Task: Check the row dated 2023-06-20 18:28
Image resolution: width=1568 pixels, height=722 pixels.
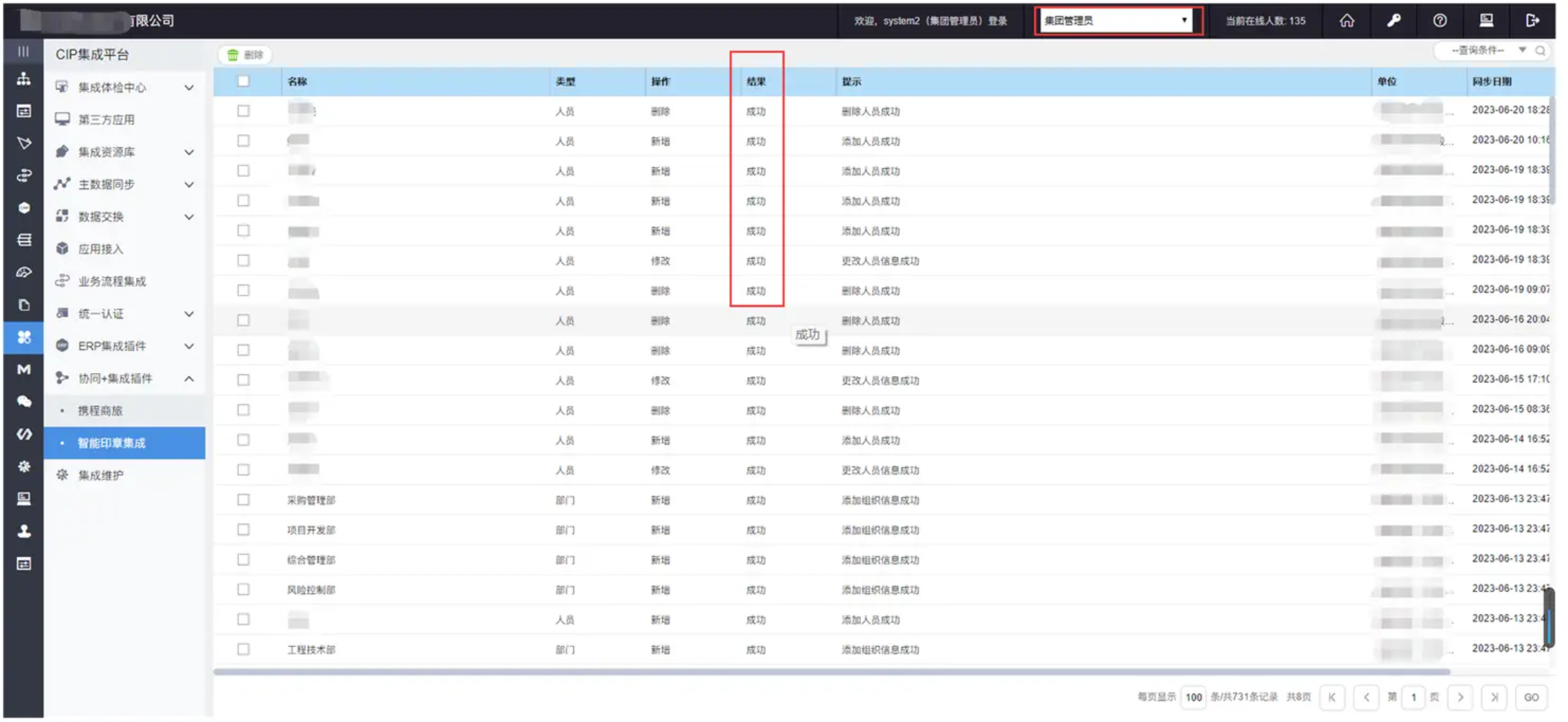Action: [243, 111]
